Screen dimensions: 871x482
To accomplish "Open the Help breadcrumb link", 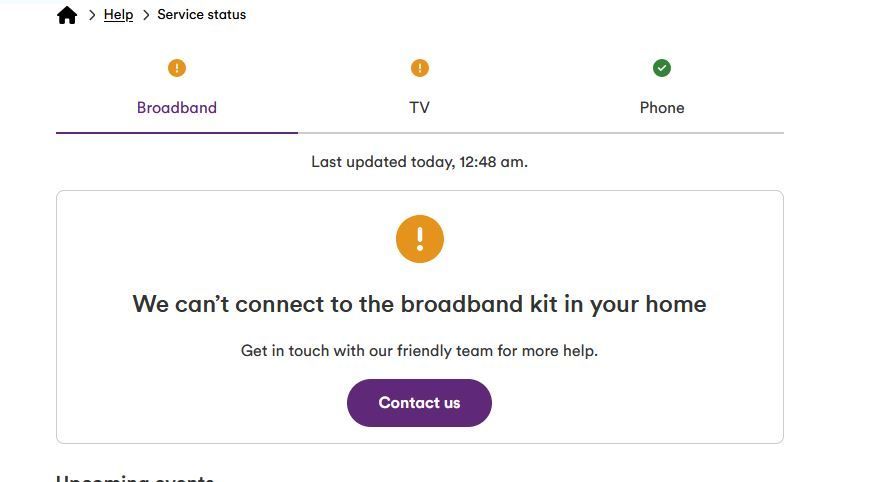I will point(118,15).
